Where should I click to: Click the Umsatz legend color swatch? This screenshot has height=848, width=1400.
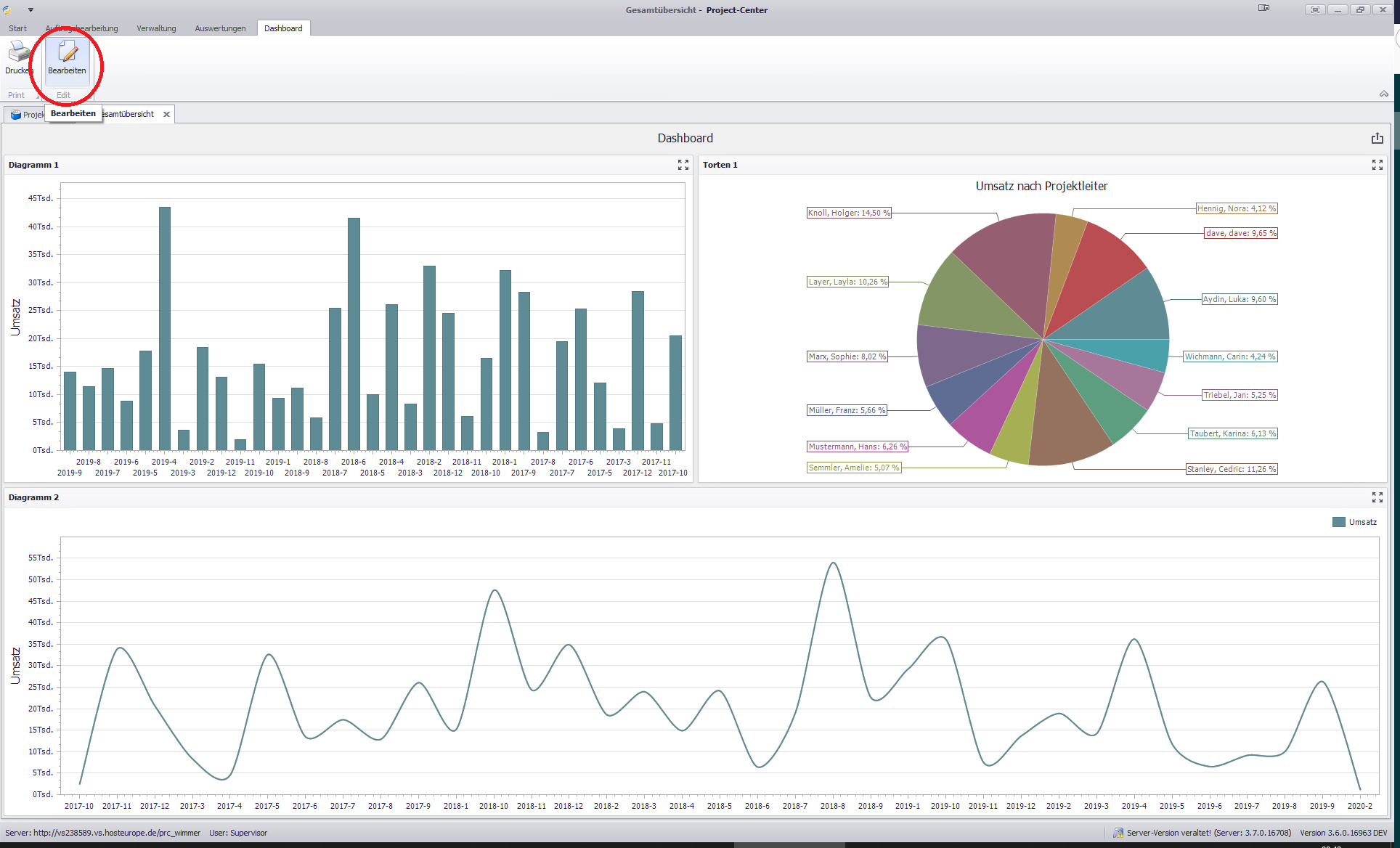(1339, 522)
